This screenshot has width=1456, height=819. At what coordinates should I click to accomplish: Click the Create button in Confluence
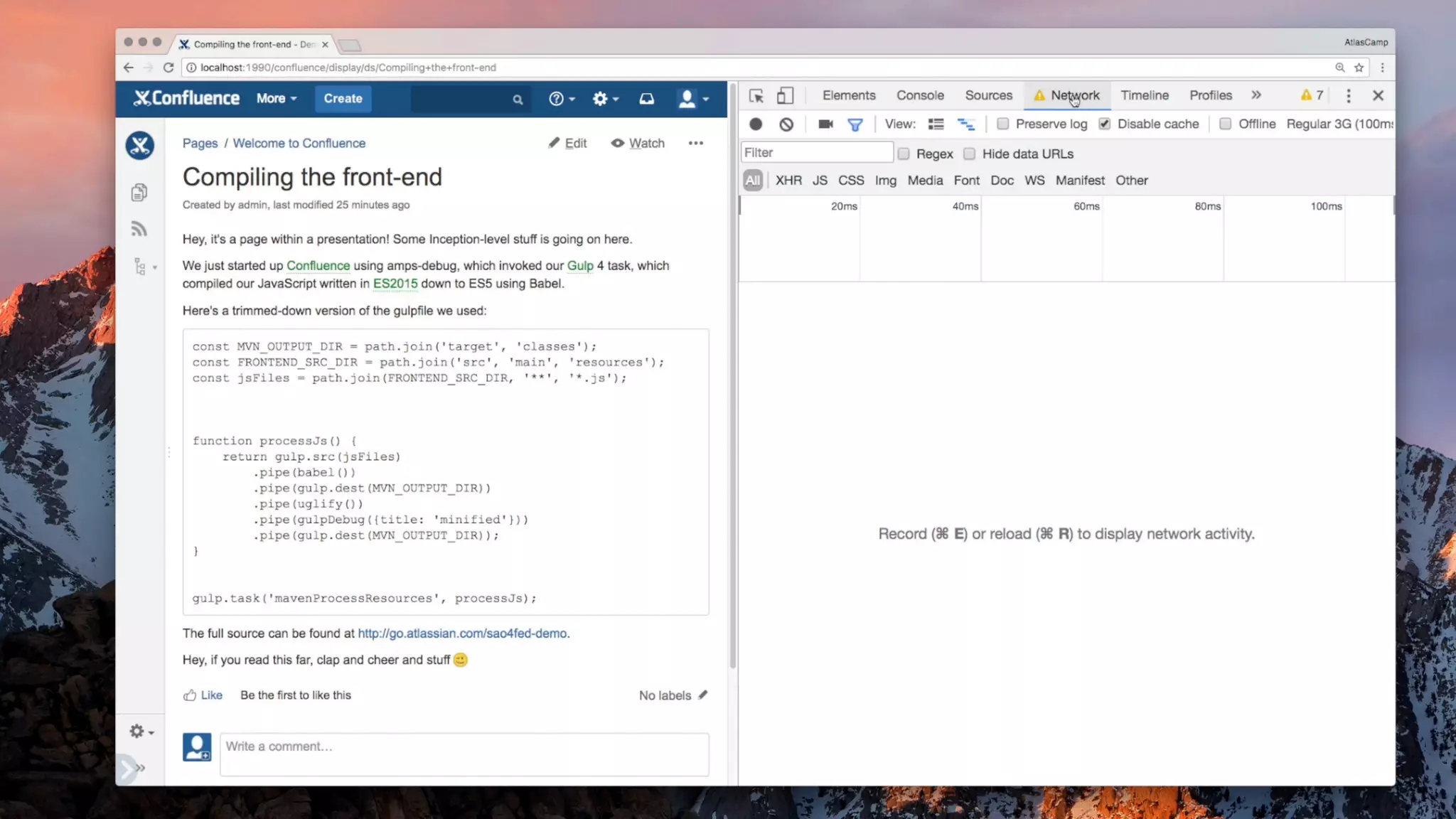pyautogui.click(x=343, y=99)
